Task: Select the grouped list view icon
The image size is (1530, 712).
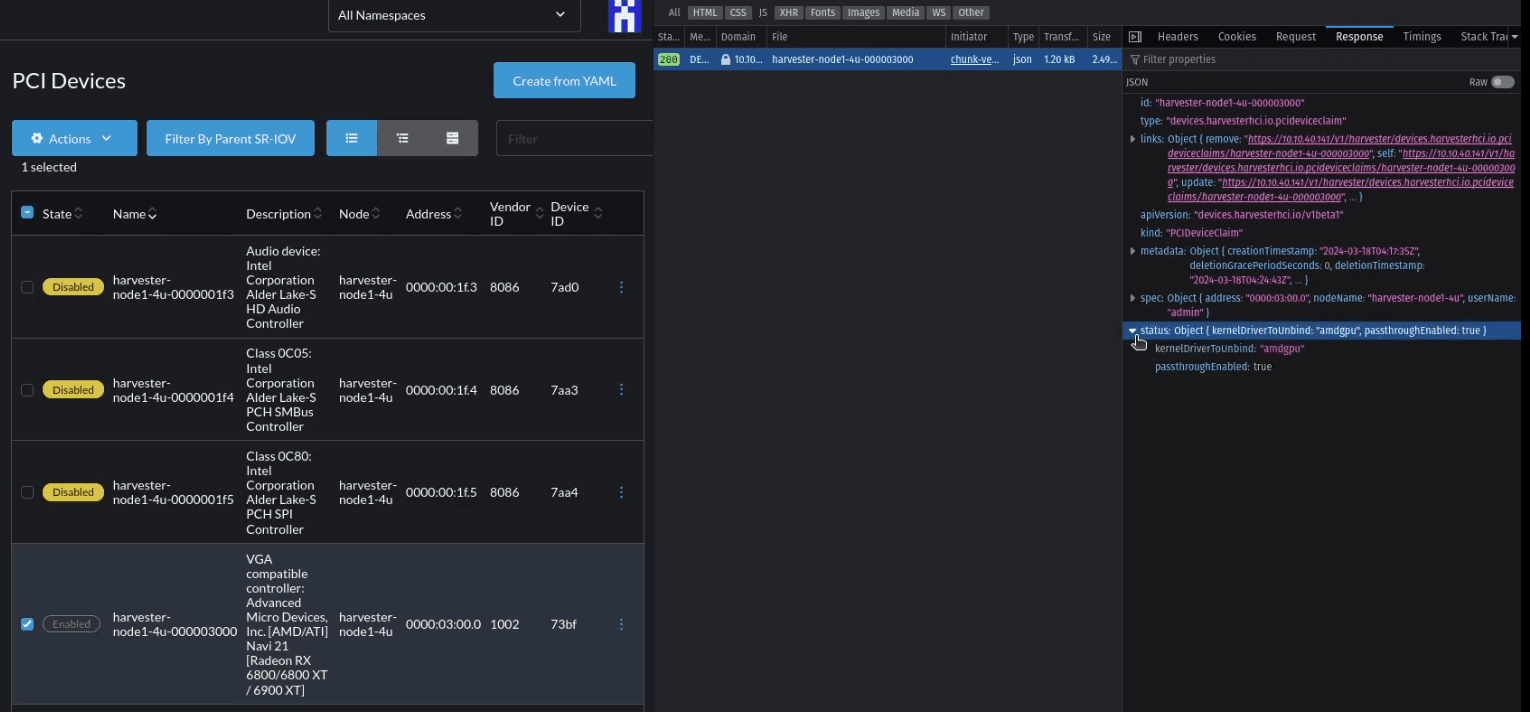Action: [401, 138]
